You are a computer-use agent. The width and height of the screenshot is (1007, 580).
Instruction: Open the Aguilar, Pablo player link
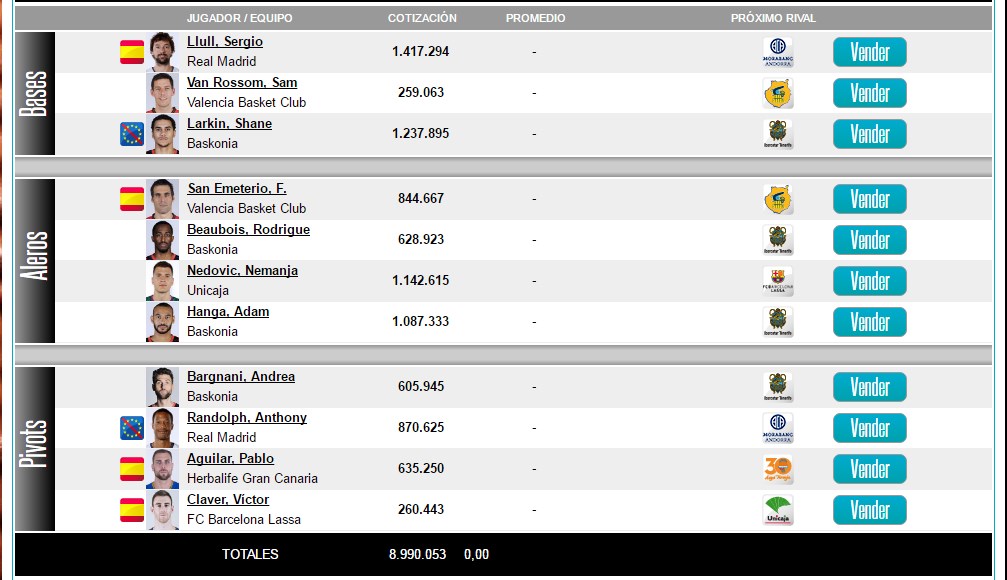tap(230, 459)
